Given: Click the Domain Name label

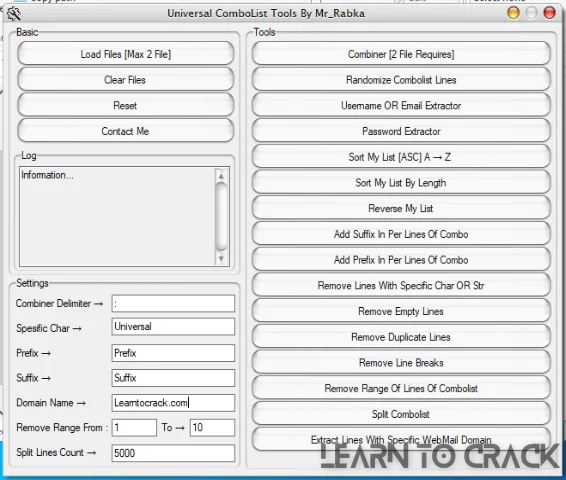Looking at the screenshot, I should 51,403.
